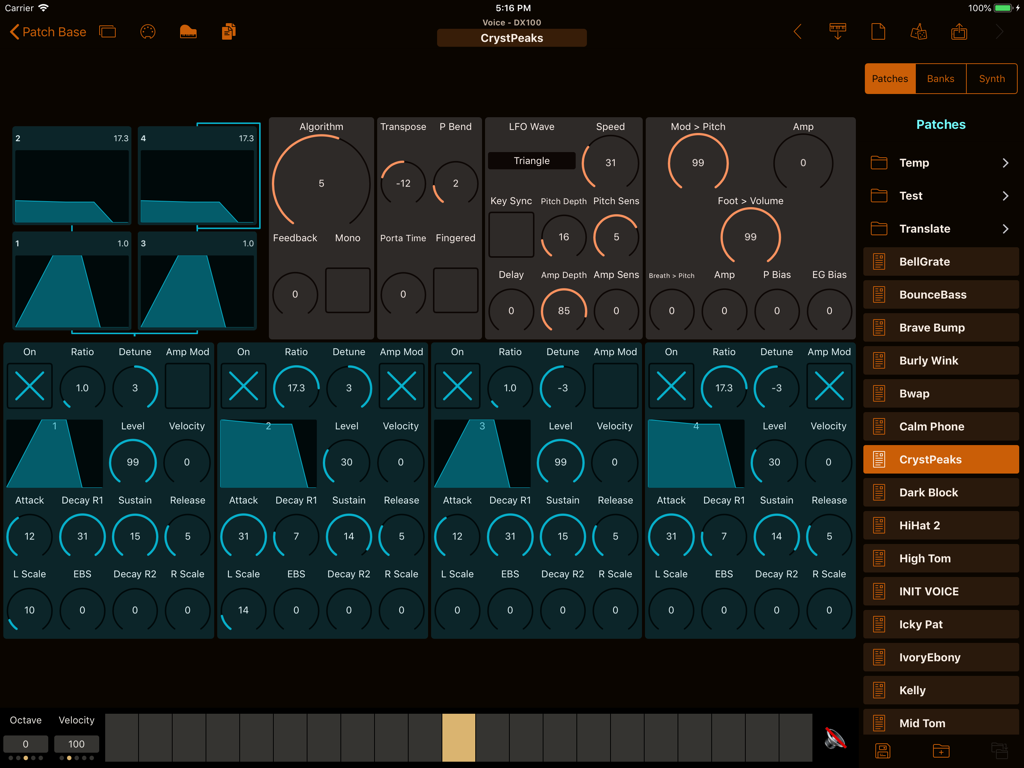This screenshot has width=1024, height=768.
Task: Create a new patch with the document icon
Action: coord(878,31)
